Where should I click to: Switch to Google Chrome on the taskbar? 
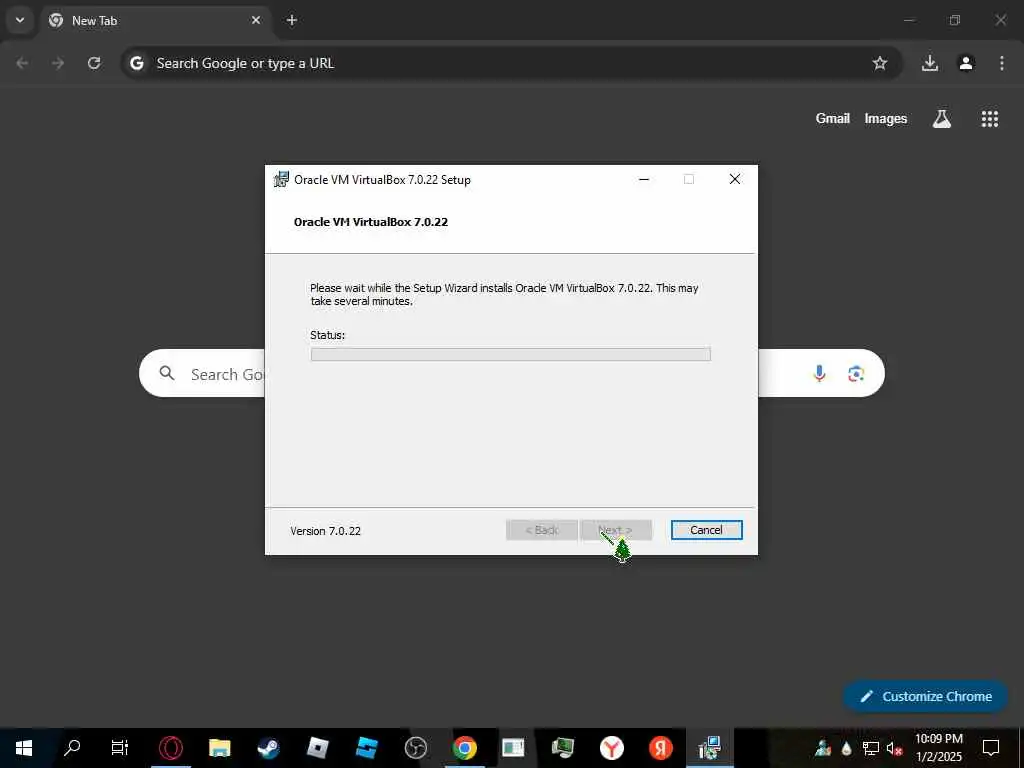(464, 748)
